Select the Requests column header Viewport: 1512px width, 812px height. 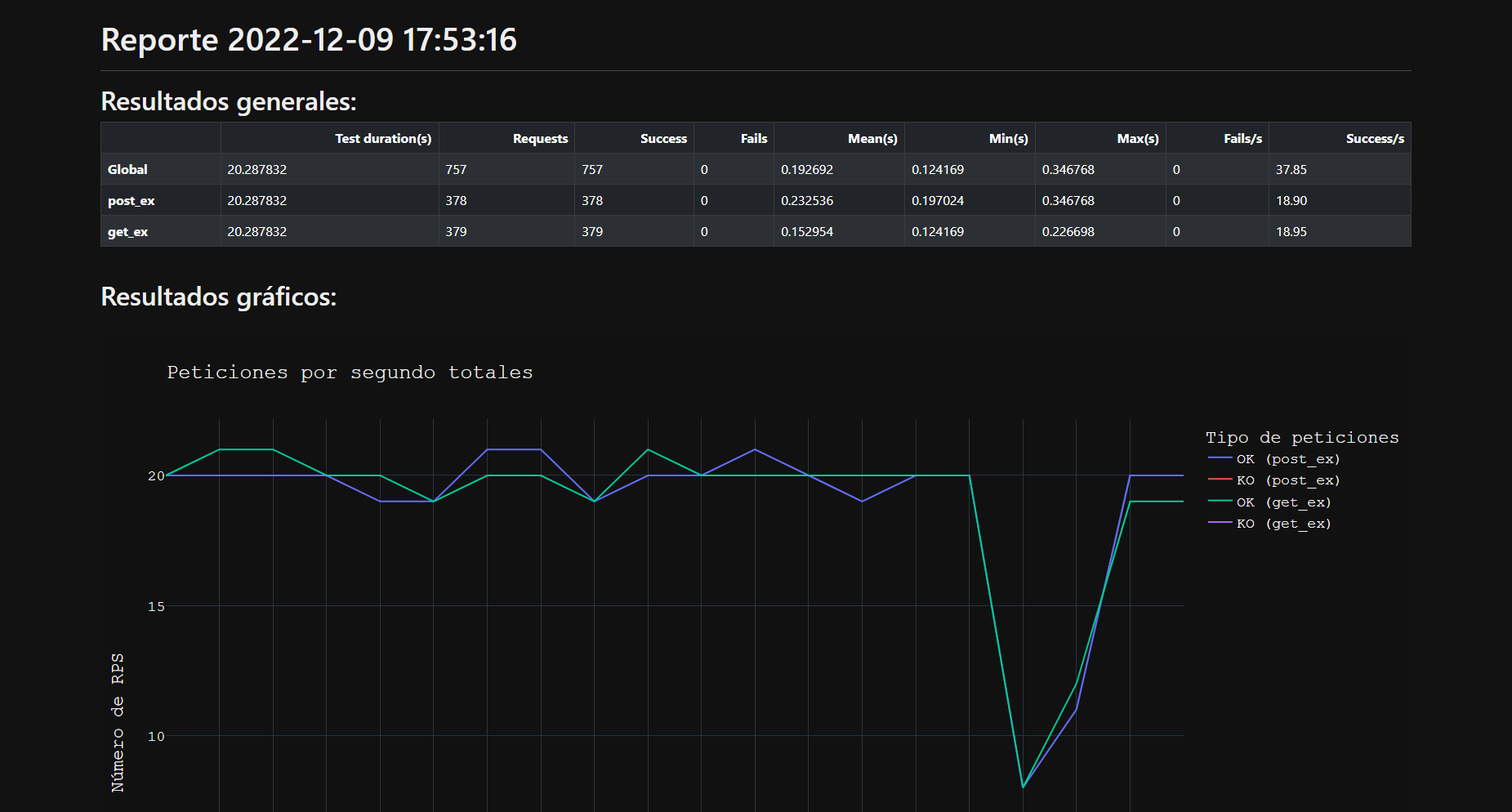pyautogui.click(x=540, y=139)
